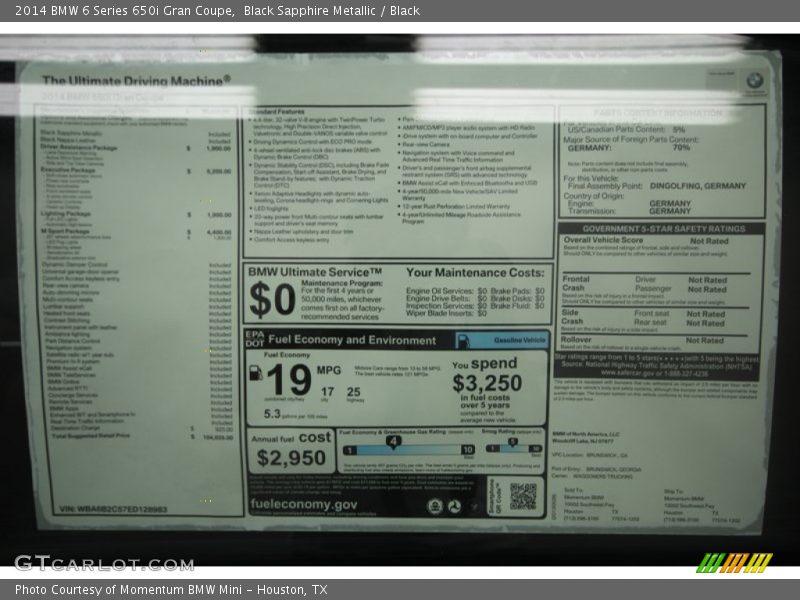Click 'Government 5-Star Safety Ratings' header
The height and width of the screenshot is (600, 800).
click(x=664, y=229)
